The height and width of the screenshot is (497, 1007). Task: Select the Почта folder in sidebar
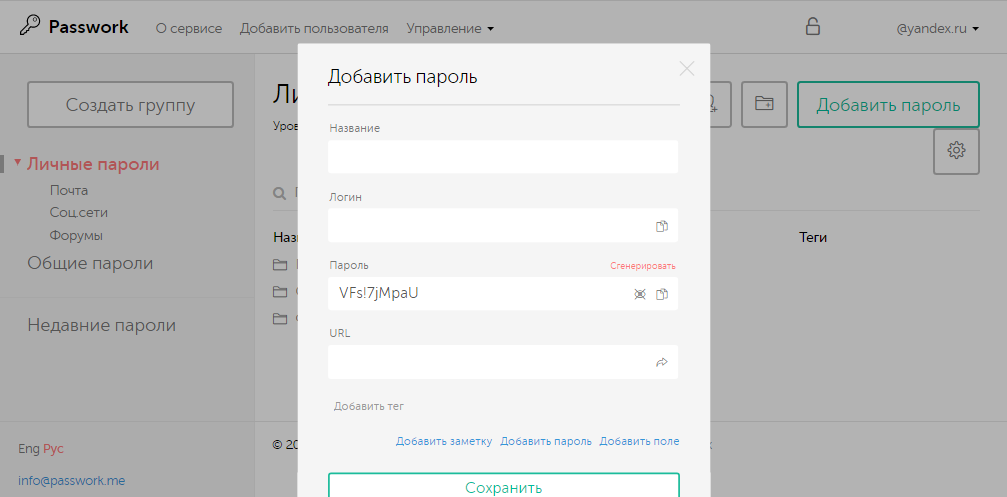click(x=69, y=191)
